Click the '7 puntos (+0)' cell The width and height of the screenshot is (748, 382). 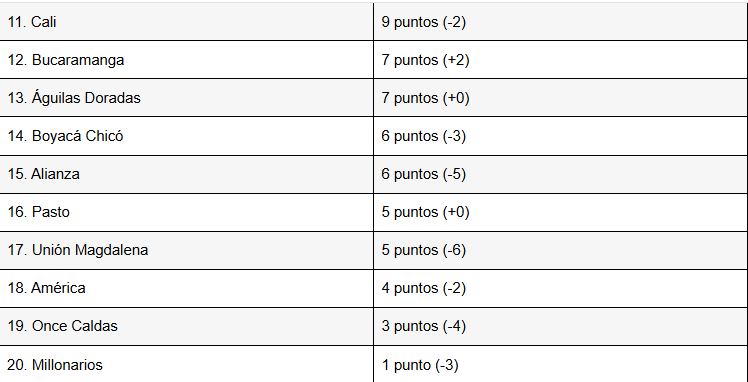(x=561, y=98)
